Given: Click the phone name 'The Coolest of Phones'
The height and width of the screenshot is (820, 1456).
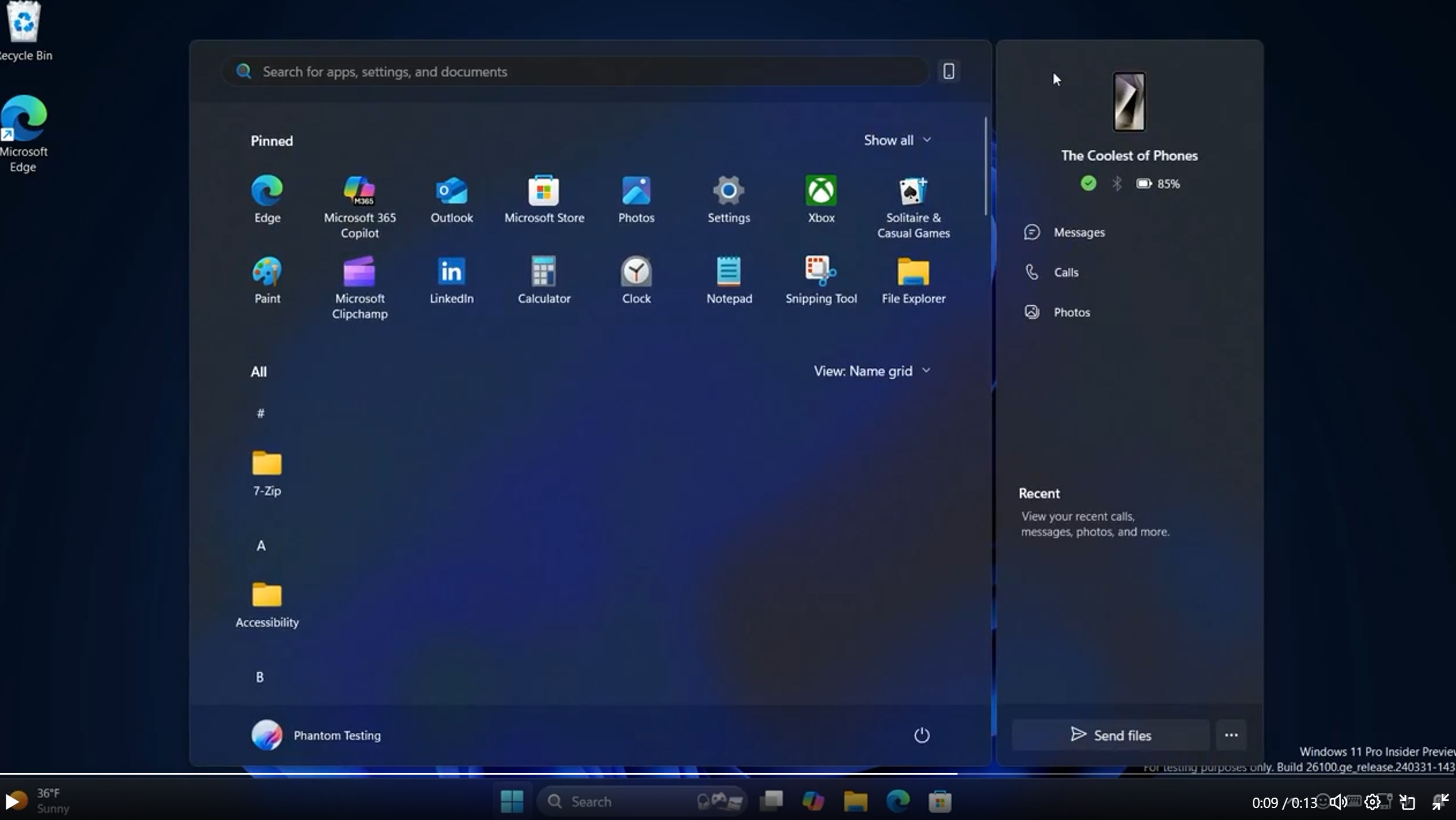Looking at the screenshot, I should point(1129,156).
